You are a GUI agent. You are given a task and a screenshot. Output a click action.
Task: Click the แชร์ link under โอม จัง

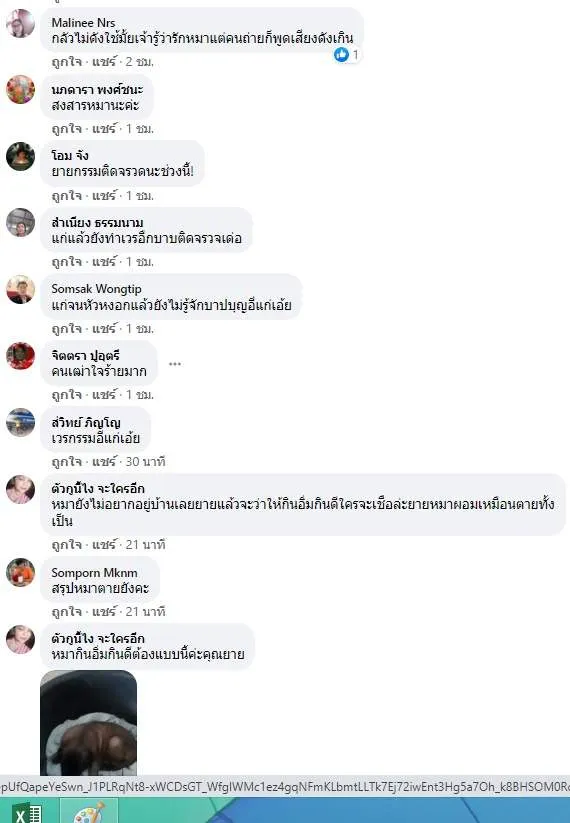coord(104,196)
